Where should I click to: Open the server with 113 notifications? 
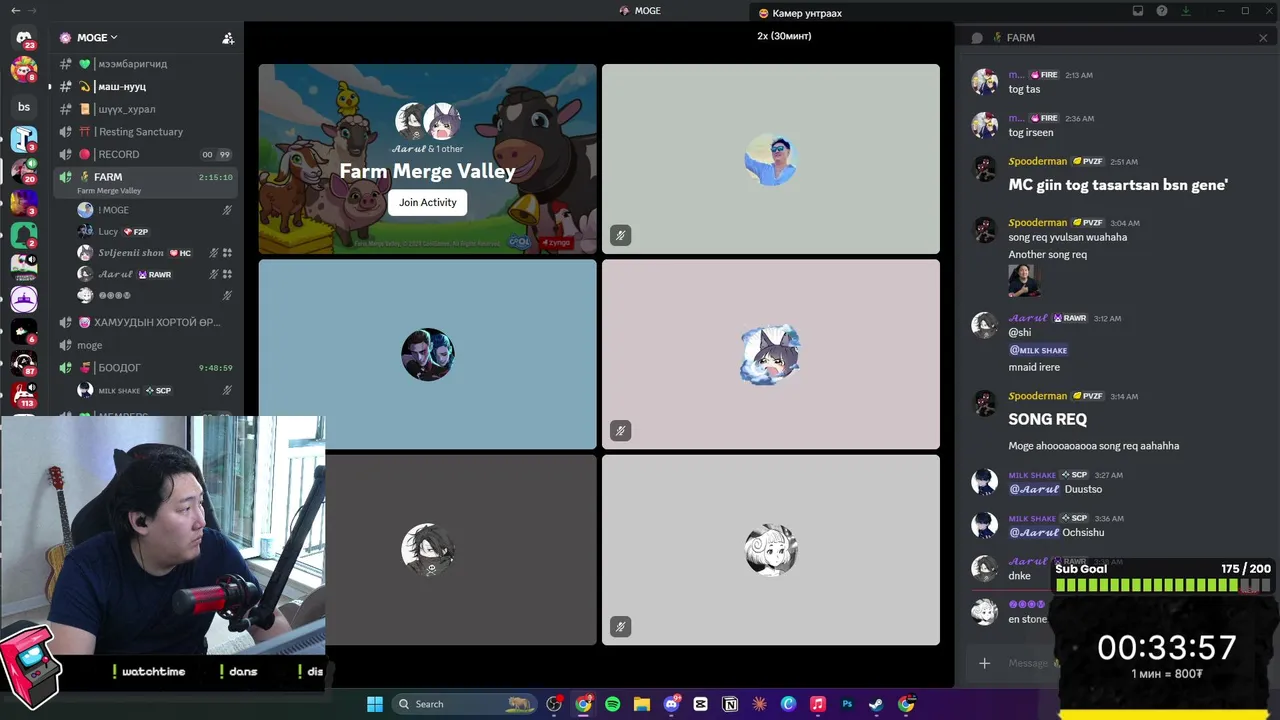pyautogui.click(x=24, y=394)
